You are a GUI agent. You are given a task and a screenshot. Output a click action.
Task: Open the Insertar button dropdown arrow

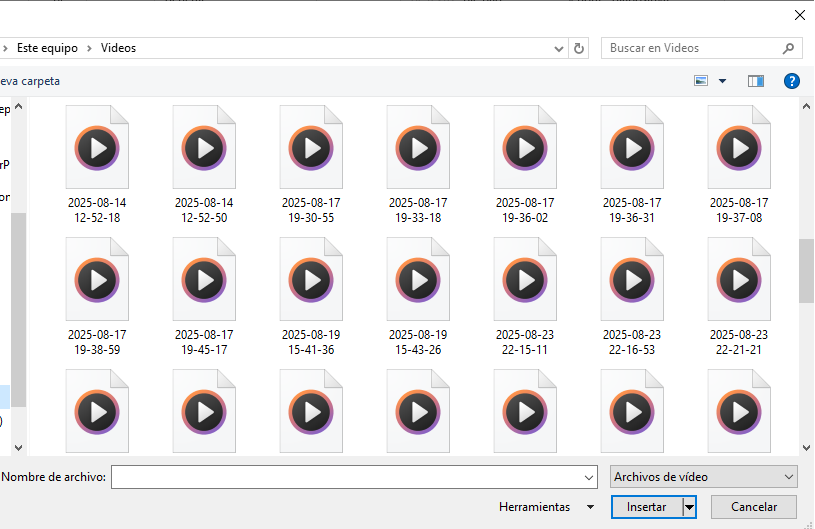click(689, 507)
